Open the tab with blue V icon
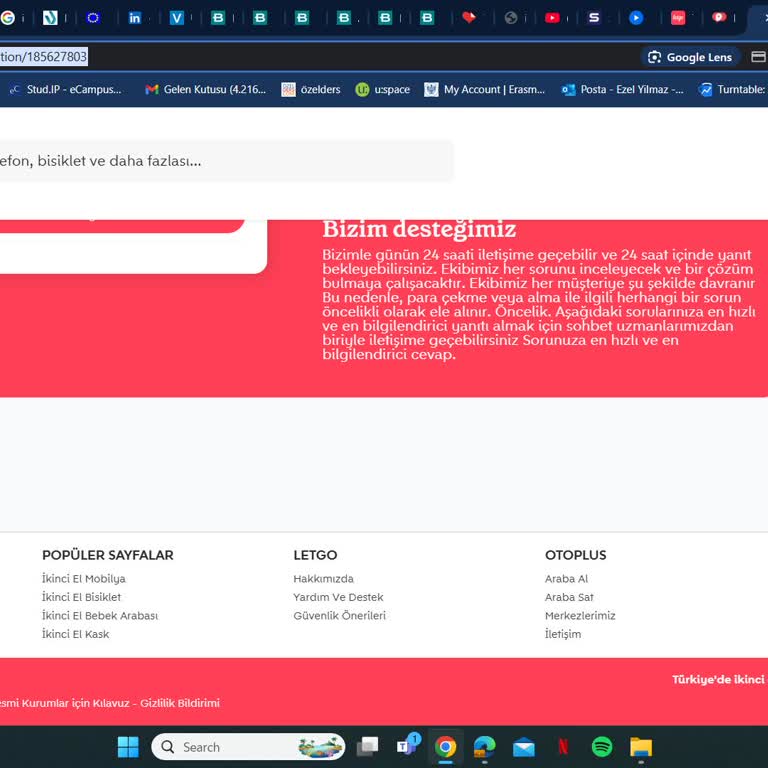 176,18
